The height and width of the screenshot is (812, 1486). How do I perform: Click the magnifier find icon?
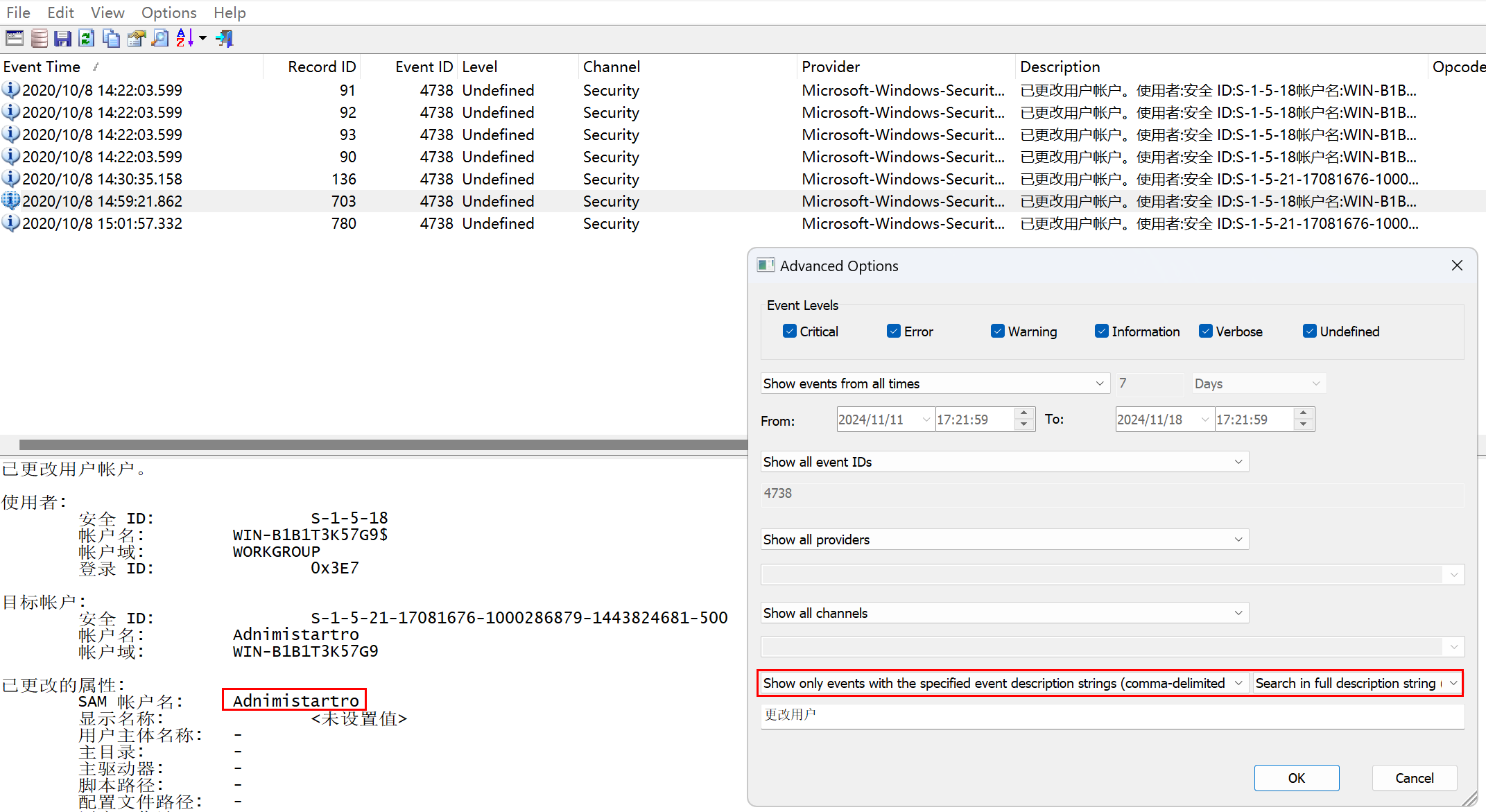point(160,38)
